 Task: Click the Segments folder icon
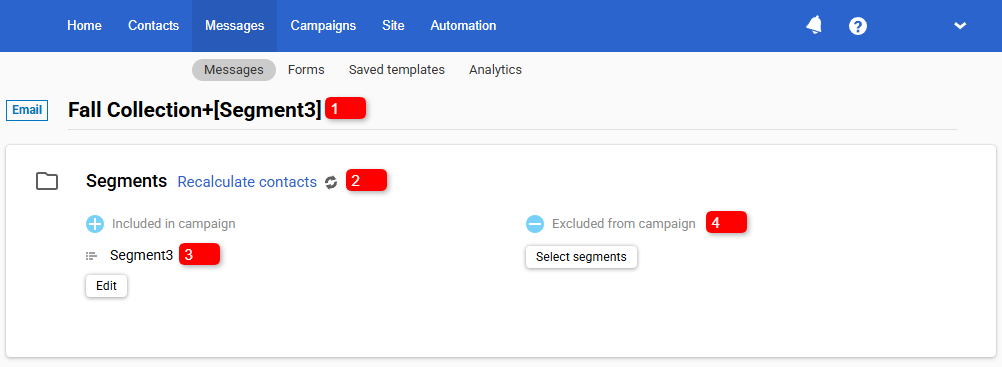[47, 182]
